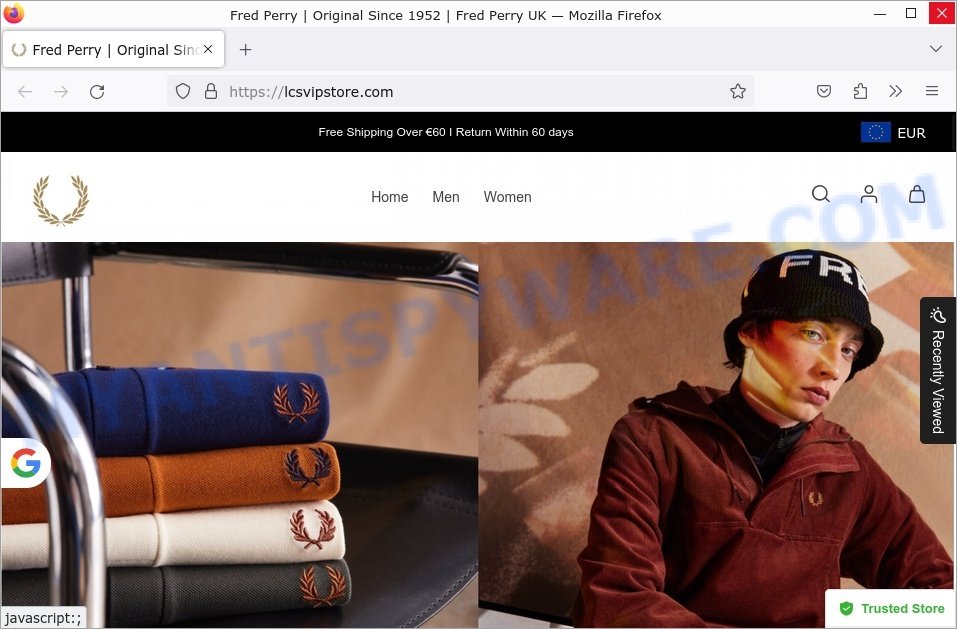Click the EU flag icon
The width and height of the screenshot is (957, 629).
click(x=875, y=132)
